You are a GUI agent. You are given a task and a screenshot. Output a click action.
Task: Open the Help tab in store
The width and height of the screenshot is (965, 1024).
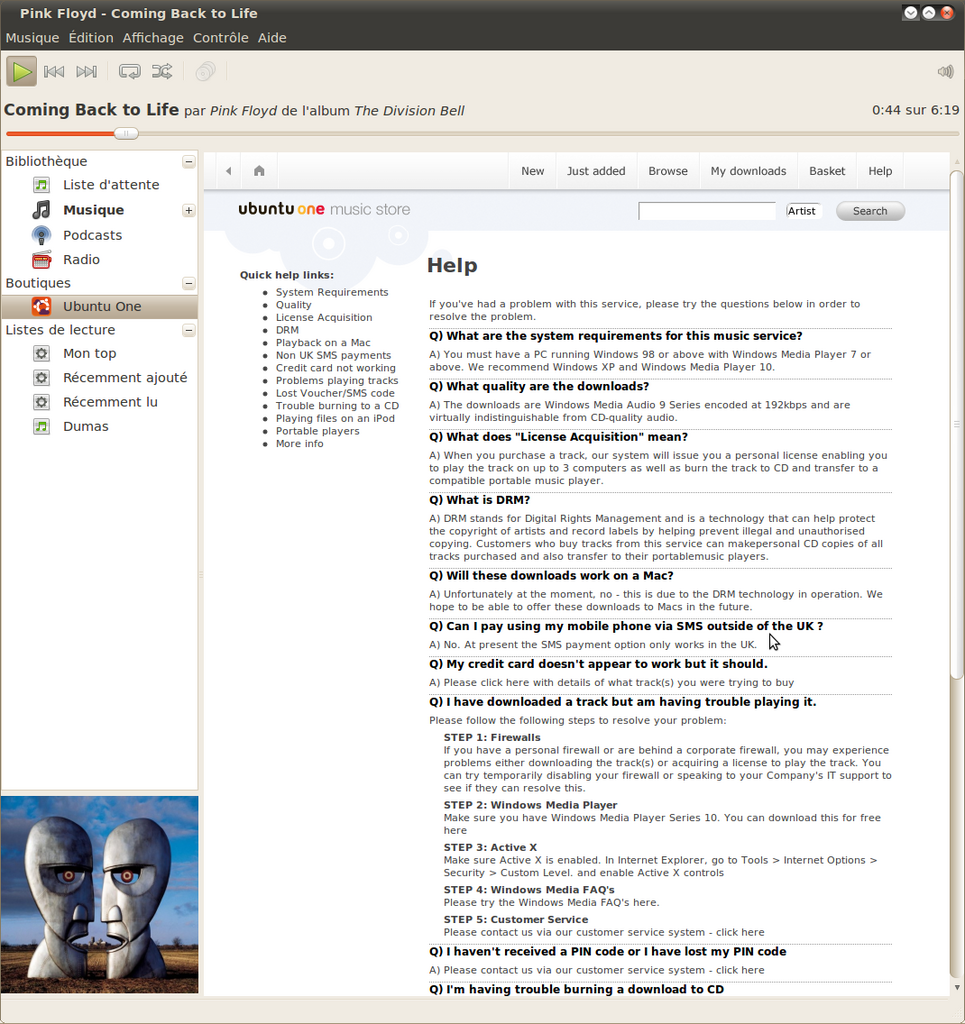(880, 171)
